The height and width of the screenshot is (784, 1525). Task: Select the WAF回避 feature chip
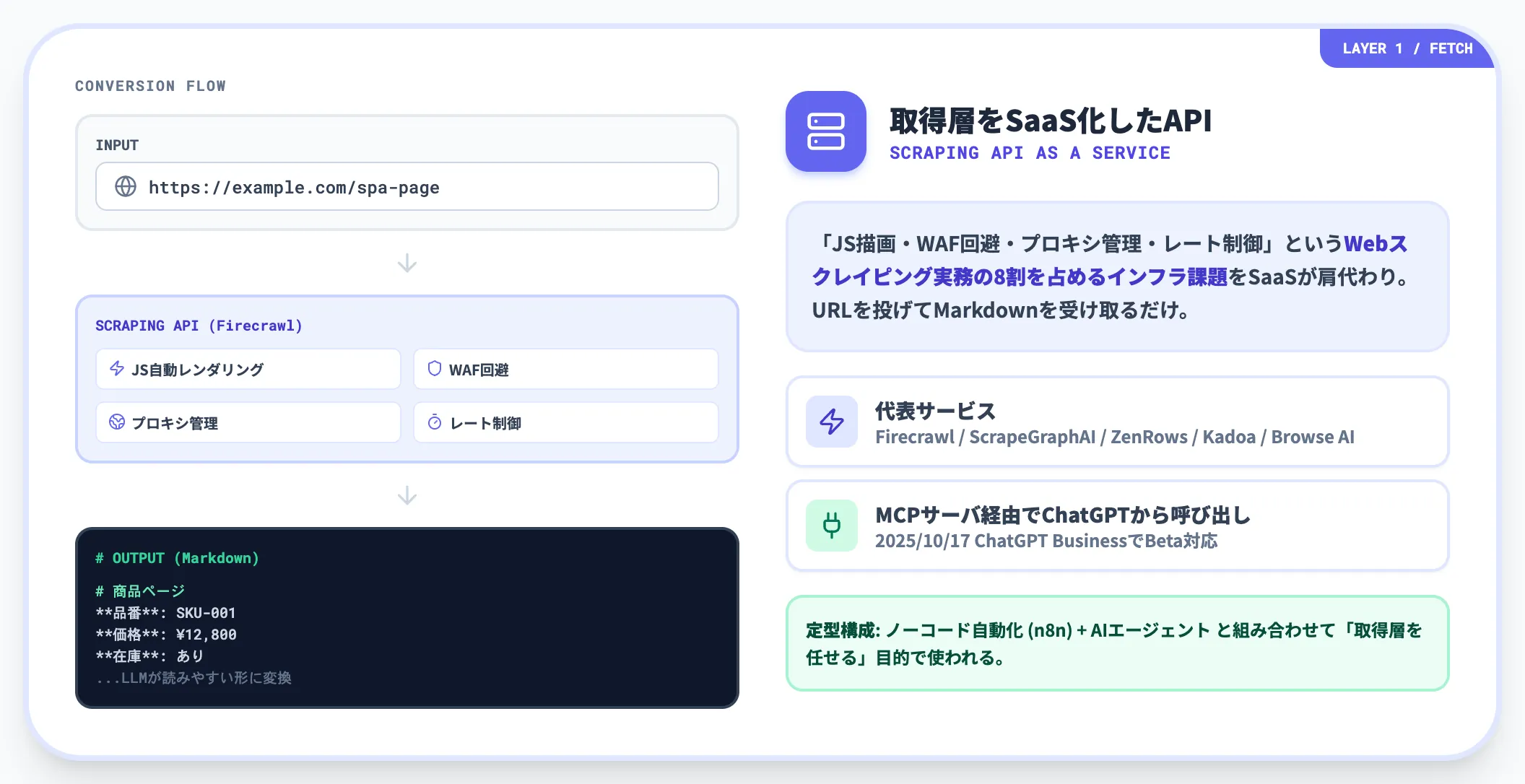coord(566,369)
